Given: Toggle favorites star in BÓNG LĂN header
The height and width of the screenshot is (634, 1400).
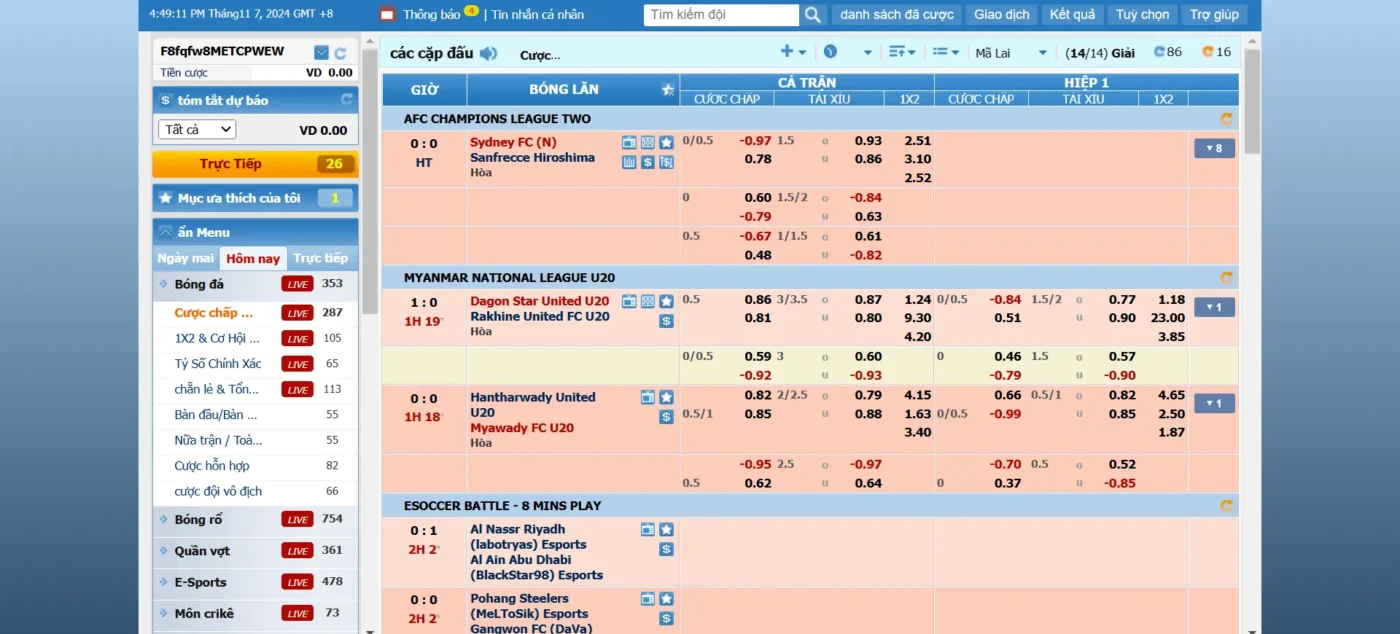Looking at the screenshot, I should point(667,90).
